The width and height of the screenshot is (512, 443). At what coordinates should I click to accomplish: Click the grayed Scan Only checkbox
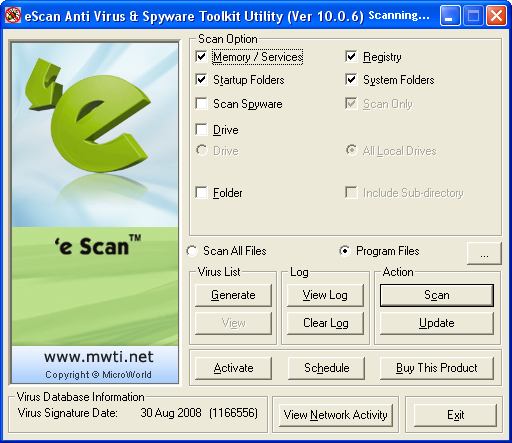(x=351, y=103)
